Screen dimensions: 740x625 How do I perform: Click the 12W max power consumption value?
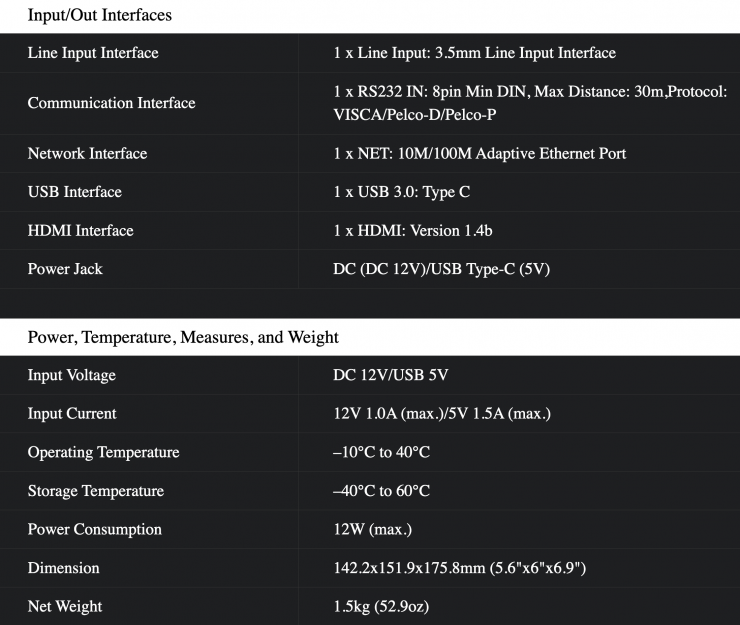tap(372, 530)
